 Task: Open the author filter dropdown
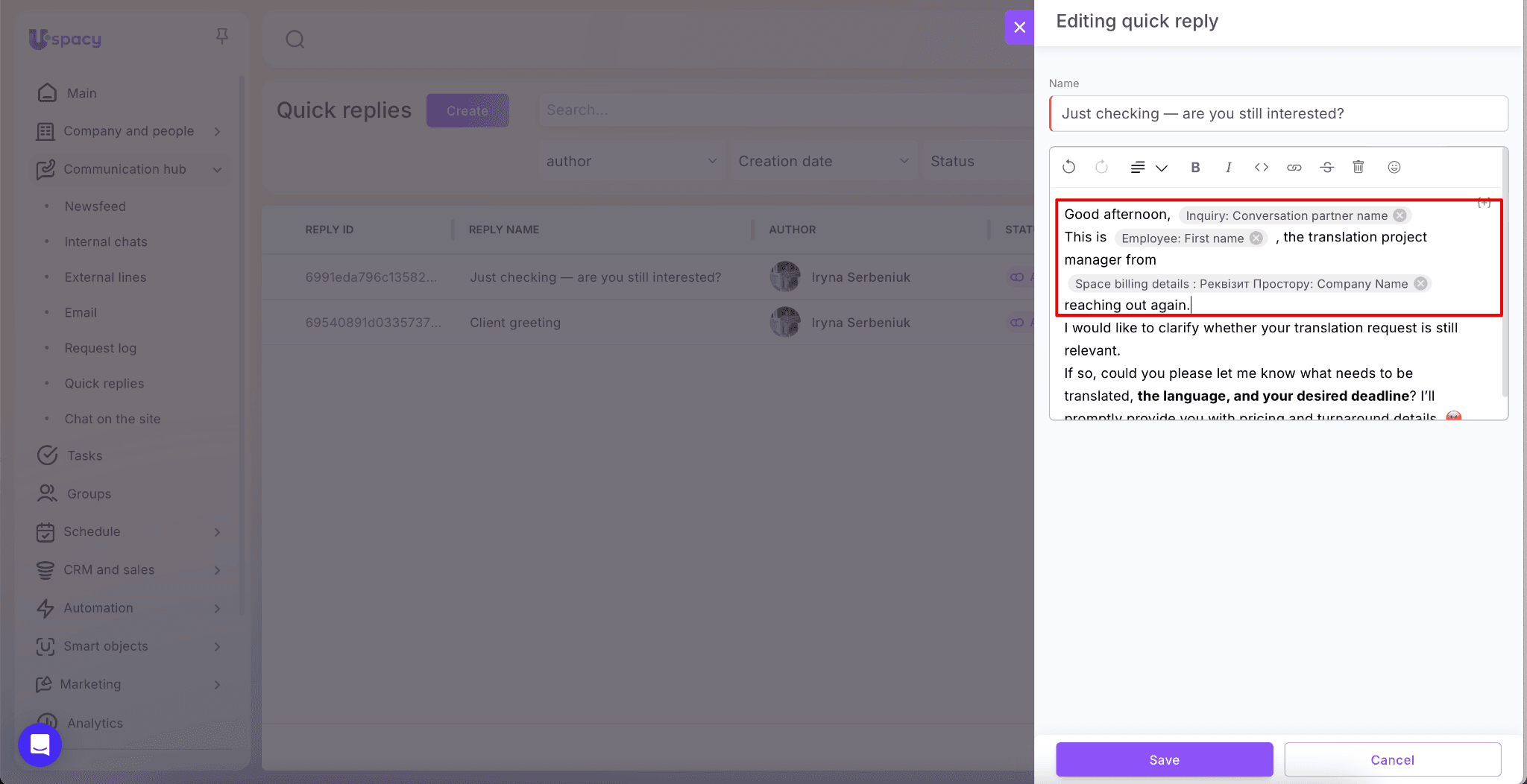tap(632, 161)
